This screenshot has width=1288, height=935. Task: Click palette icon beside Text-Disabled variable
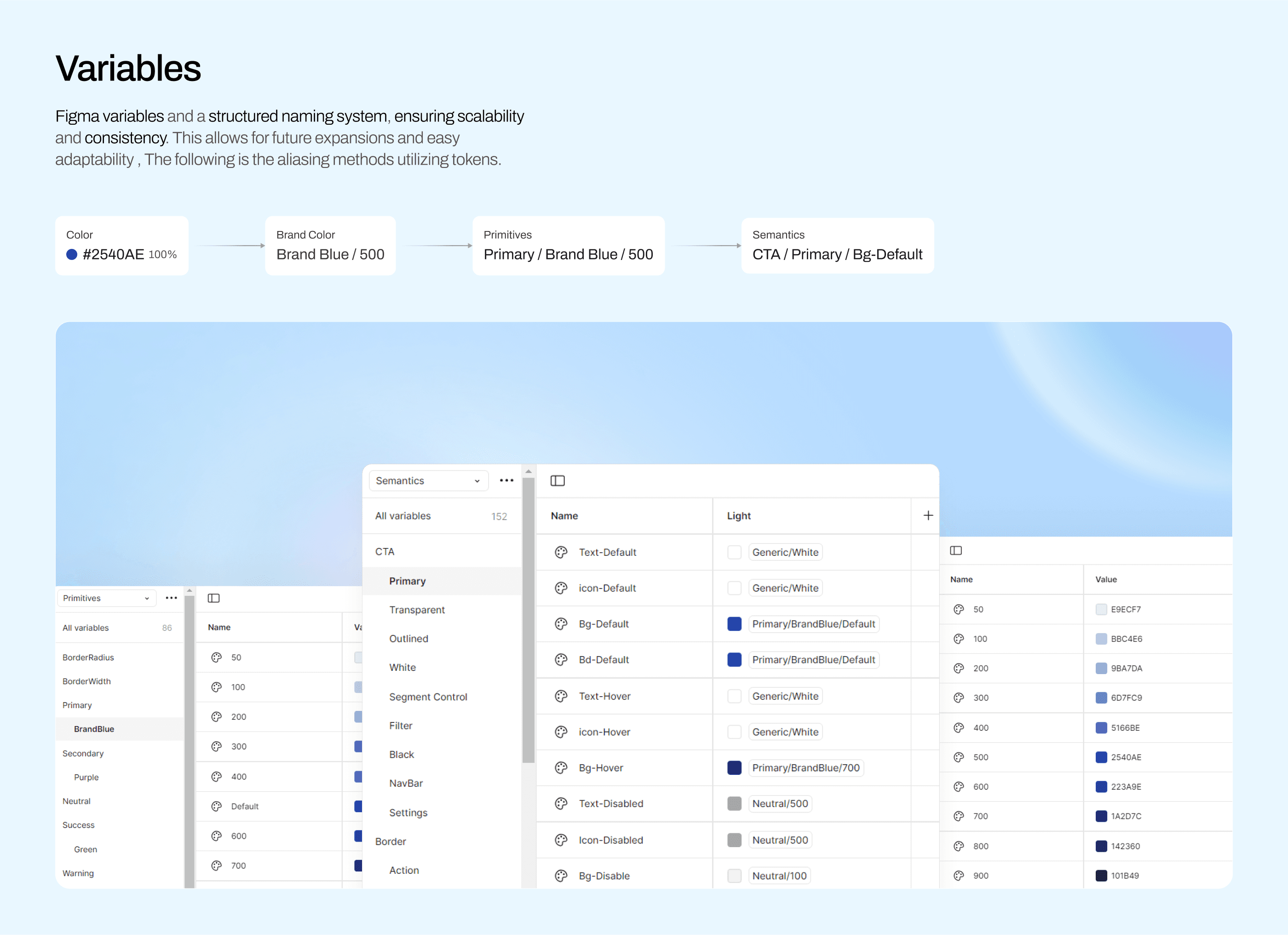[x=561, y=803]
